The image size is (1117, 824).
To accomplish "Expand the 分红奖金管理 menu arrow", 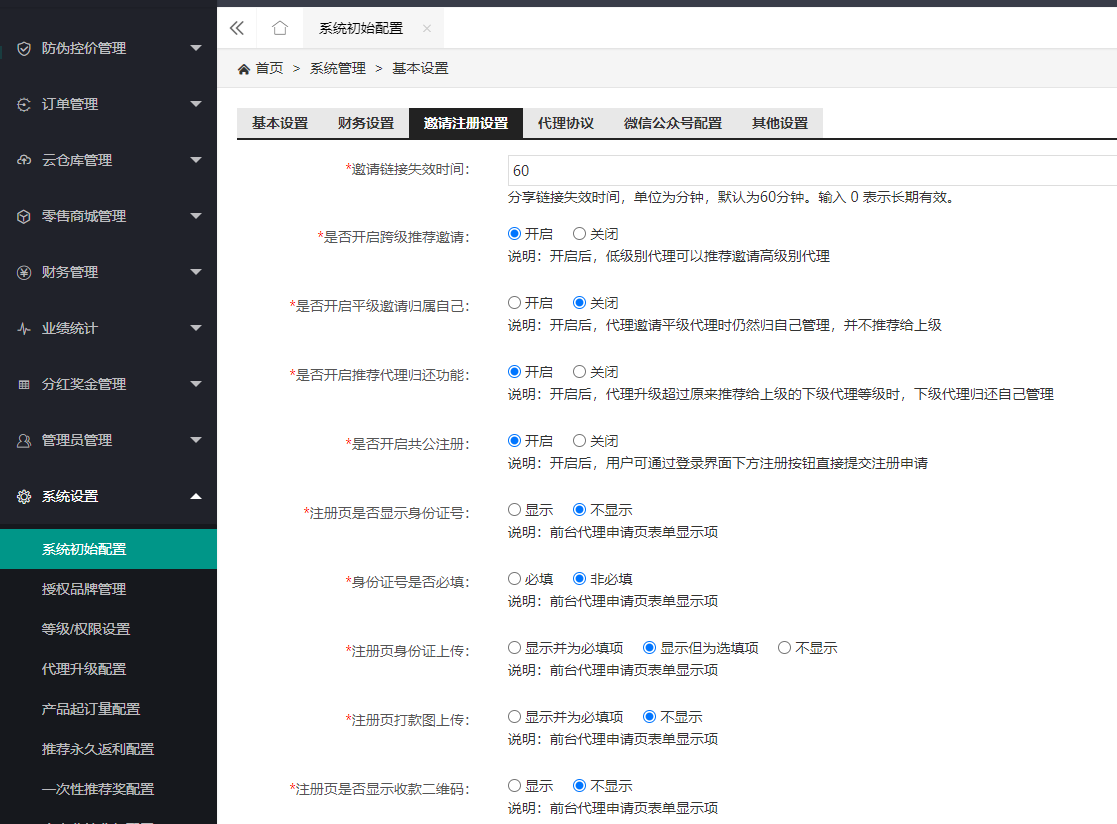I will (196, 384).
